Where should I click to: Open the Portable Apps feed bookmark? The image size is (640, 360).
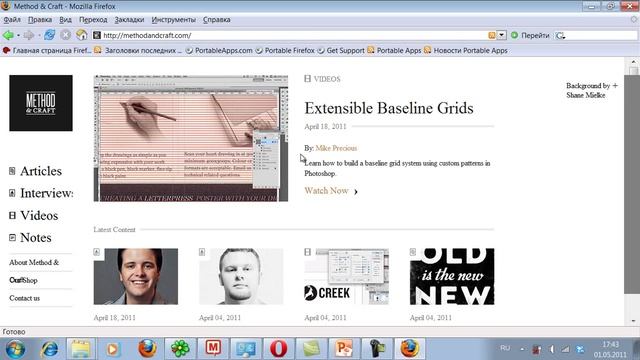pyautogui.click(x=394, y=51)
